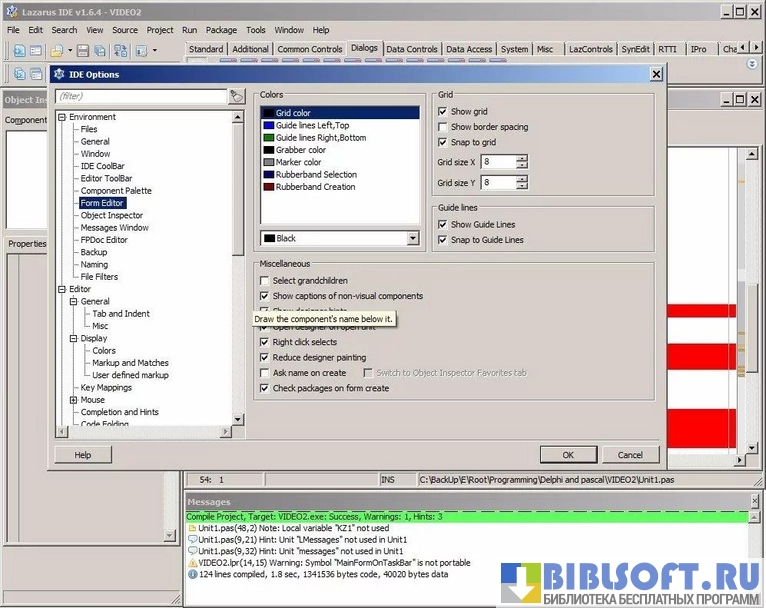Click the warning icon for VIDEO2.lpr message

tap(192, 562)
